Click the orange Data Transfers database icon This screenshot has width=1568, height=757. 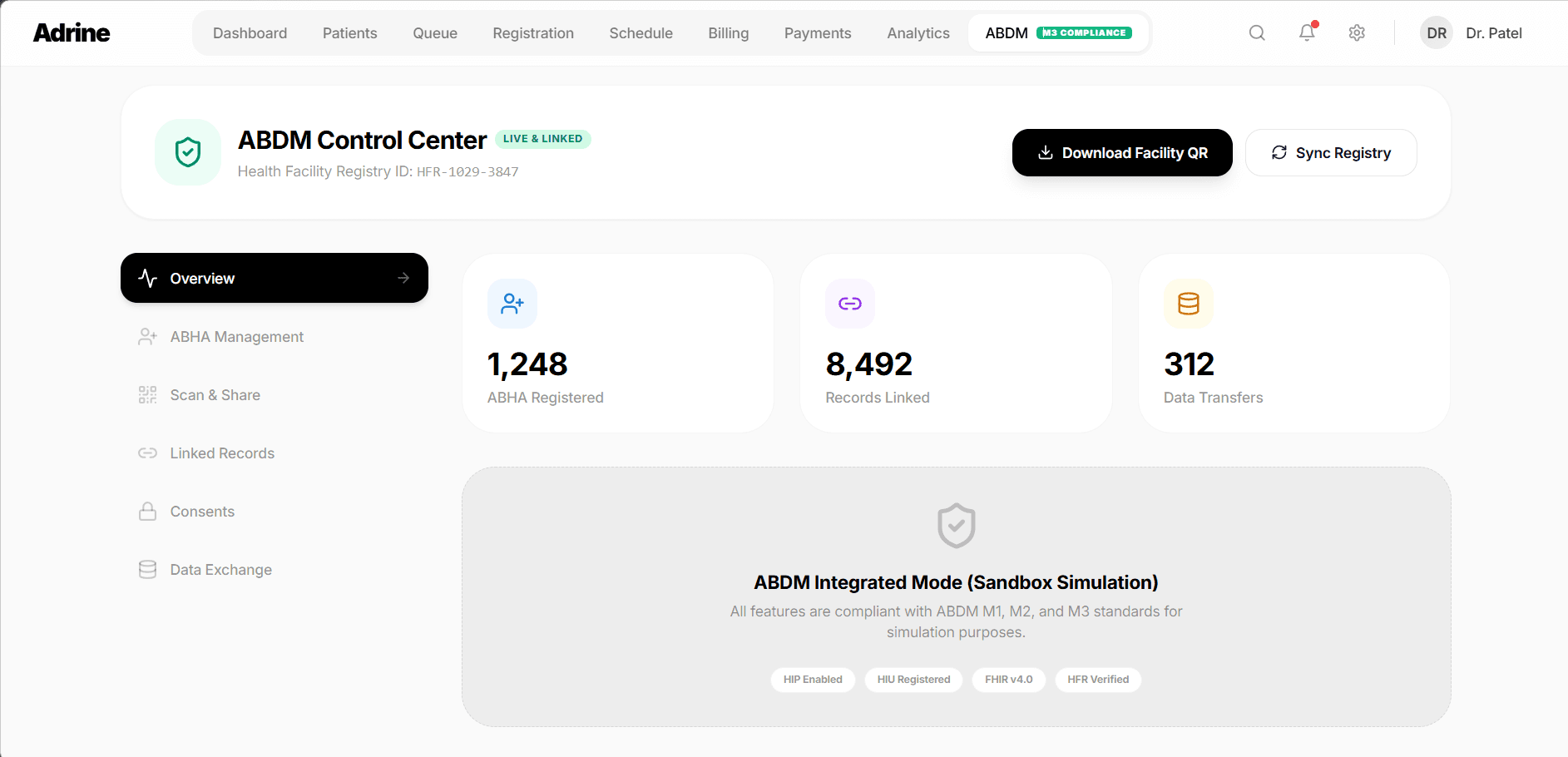[x=1188, y=304]
